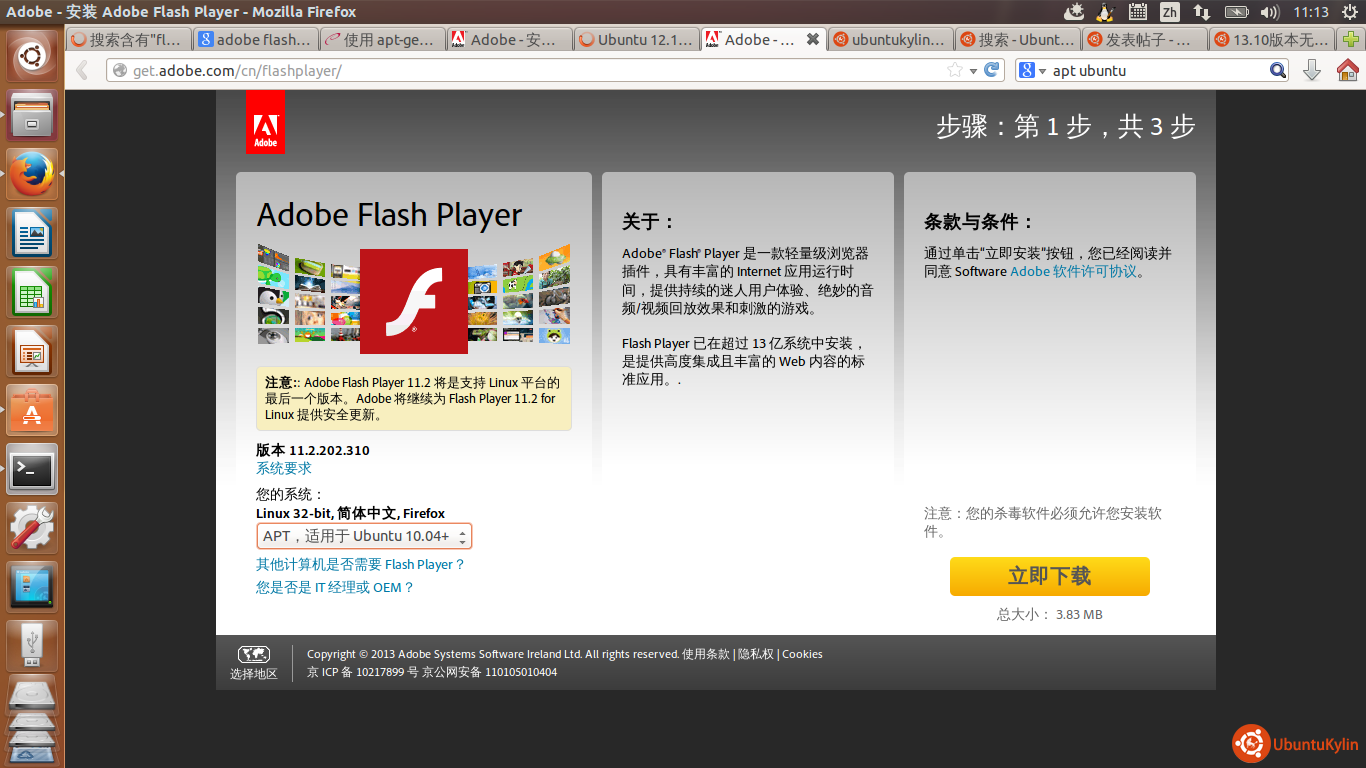Click the Firefox back arrow button
Image resolution: width=1366 pixels, height=768 pixels.
click(83, 70)
